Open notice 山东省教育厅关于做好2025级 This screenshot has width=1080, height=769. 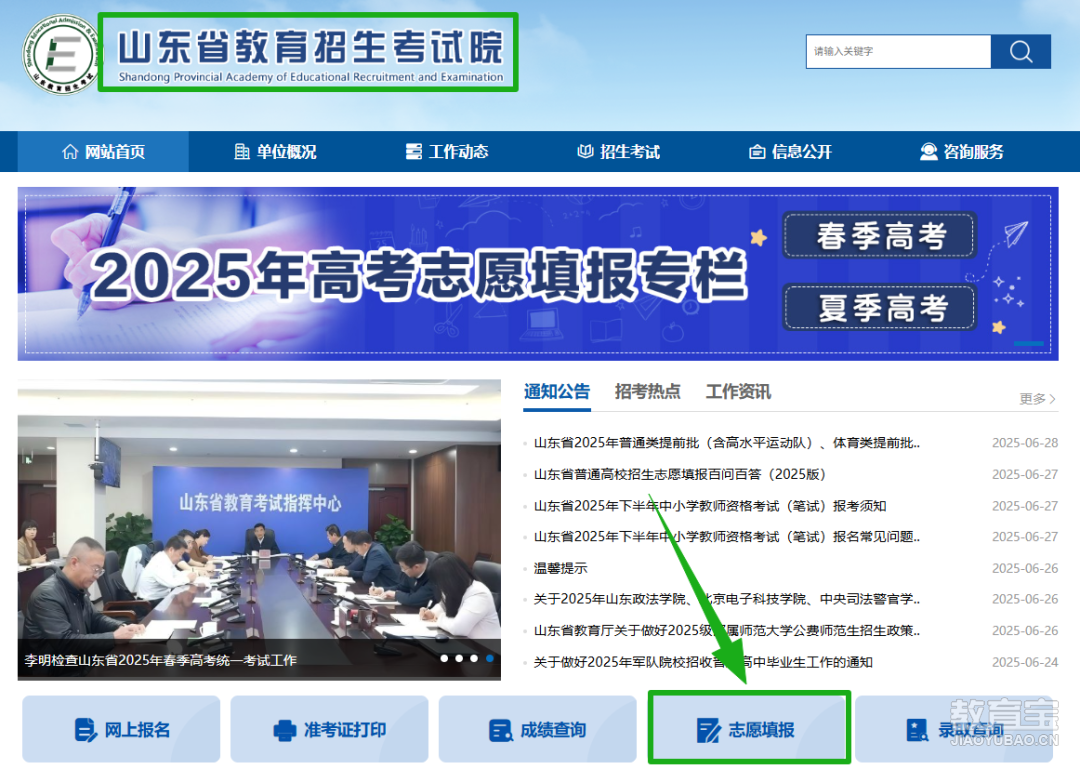727,631
